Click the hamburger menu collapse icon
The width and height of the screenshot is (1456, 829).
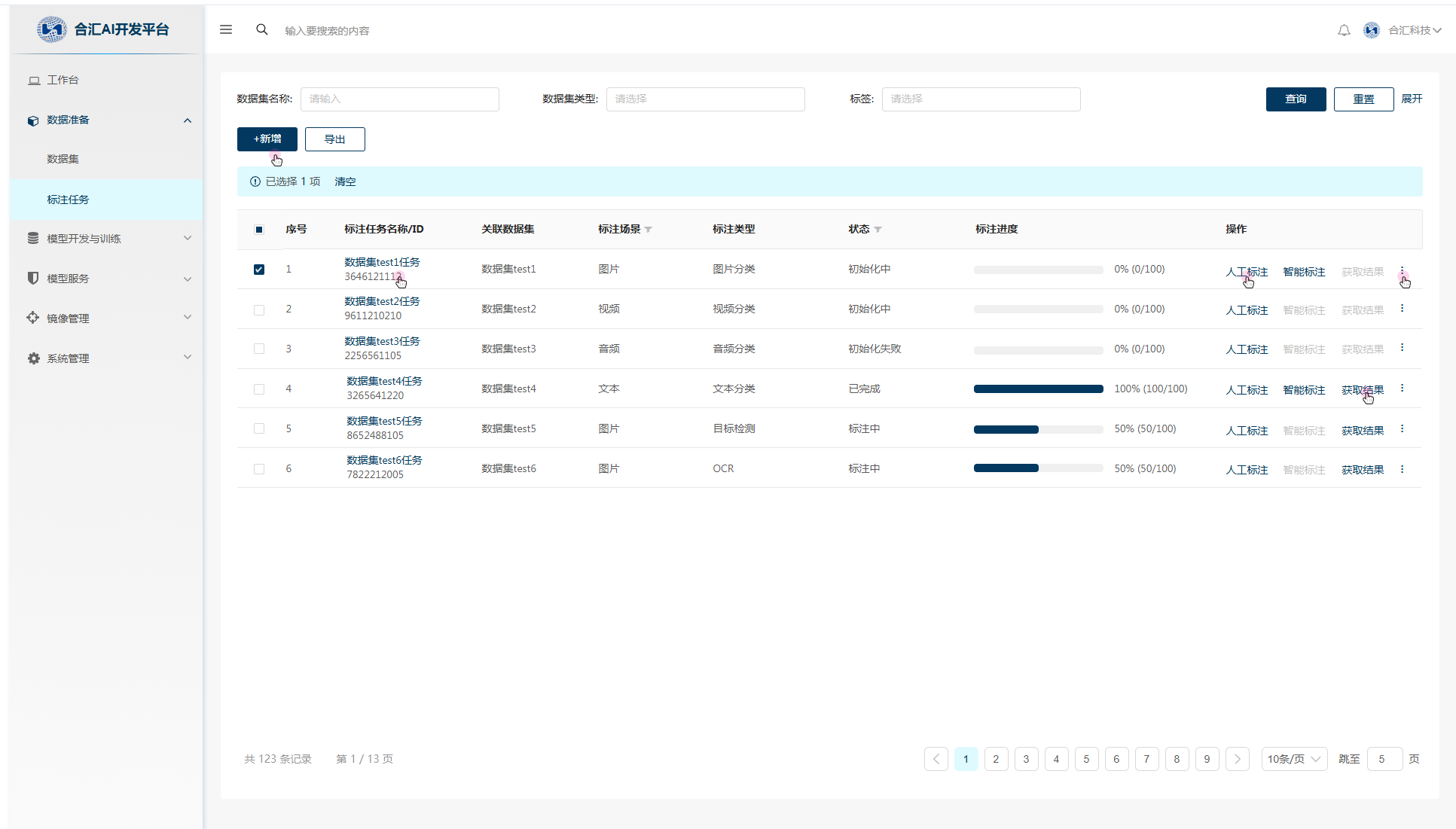click(226, 30)
